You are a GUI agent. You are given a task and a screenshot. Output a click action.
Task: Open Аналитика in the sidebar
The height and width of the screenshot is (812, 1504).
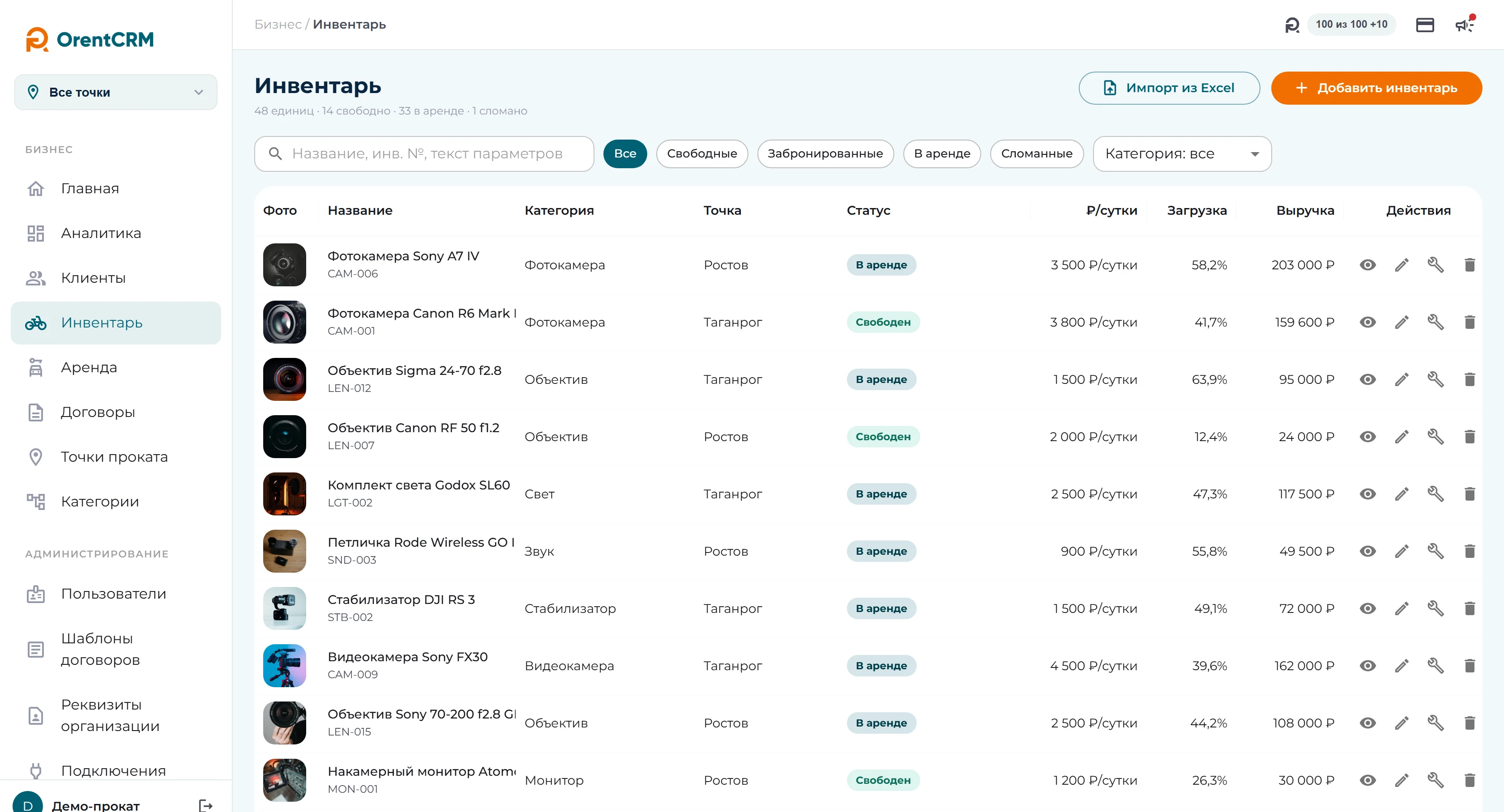click(115, 233)
